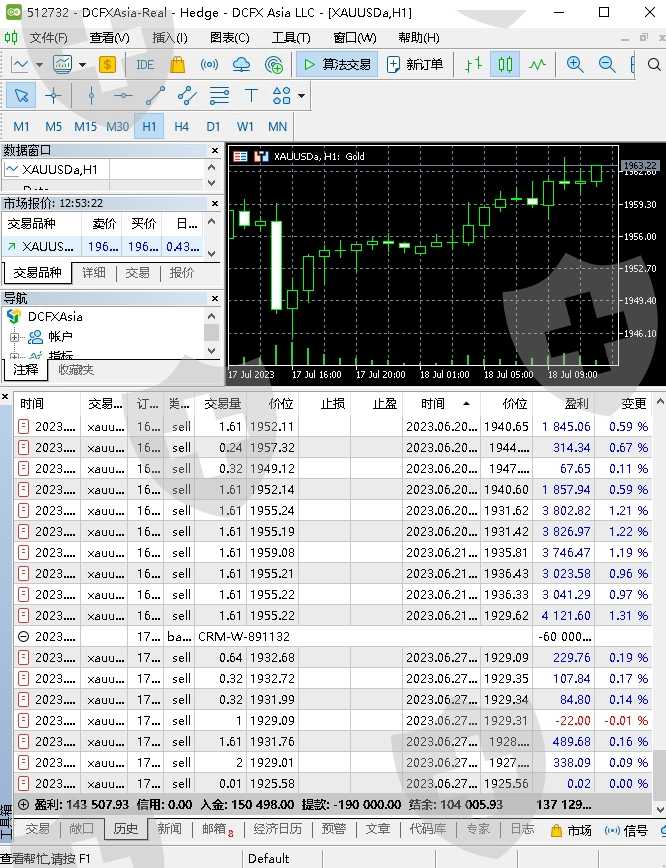Switch chart to line chart icon

538,64
